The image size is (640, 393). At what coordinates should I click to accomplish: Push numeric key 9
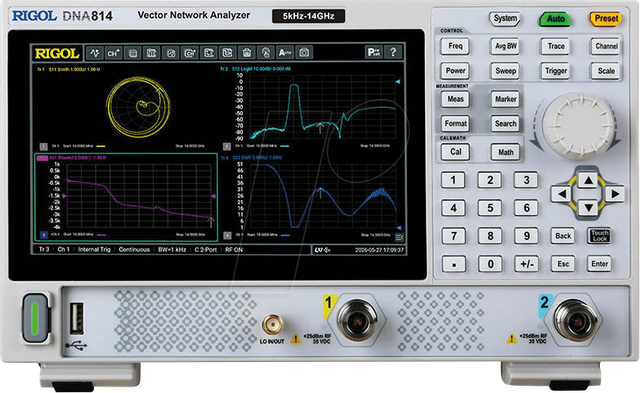pos(527,236)
